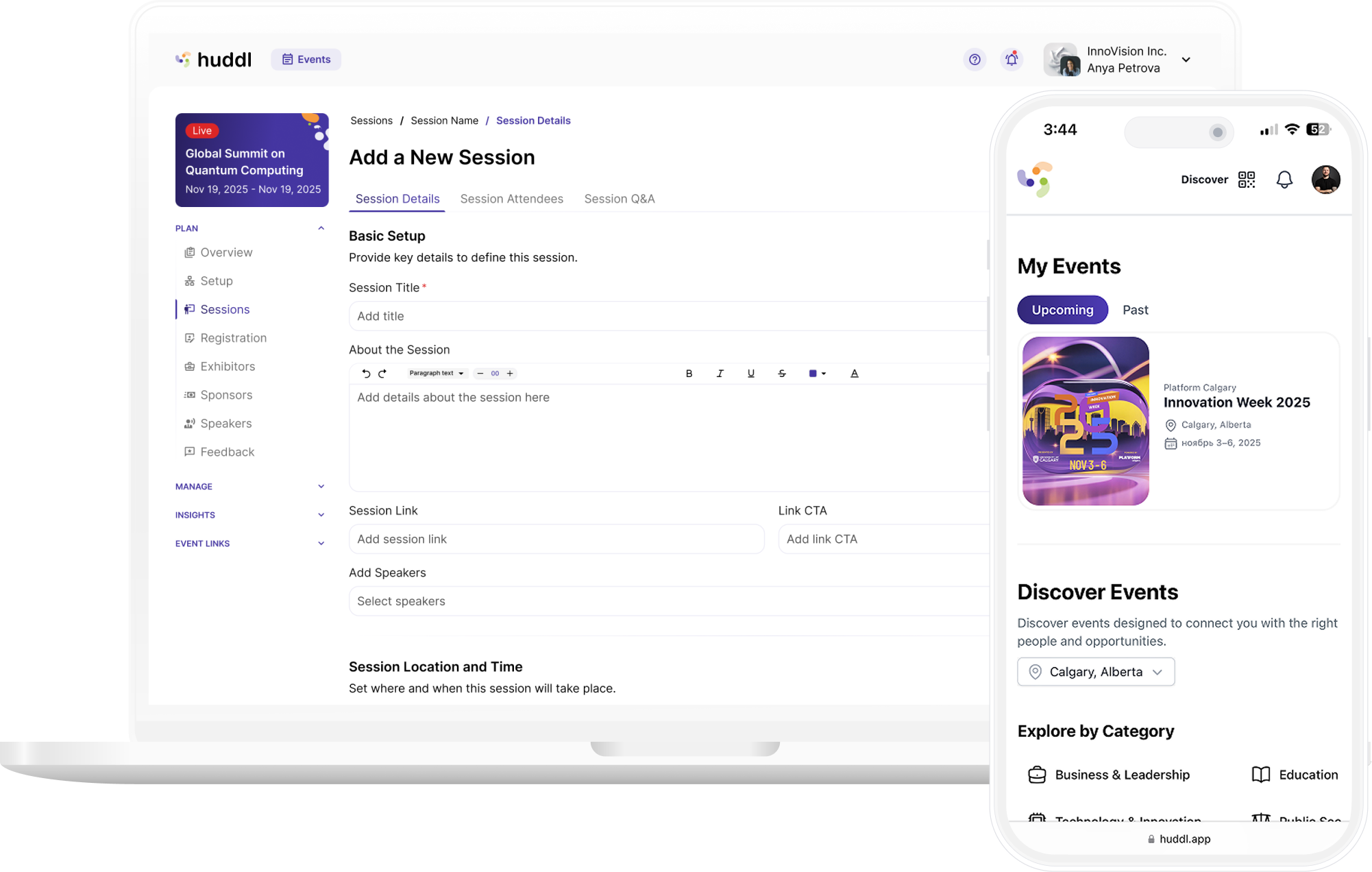Click the help question mark icon

tap(975, 60)
